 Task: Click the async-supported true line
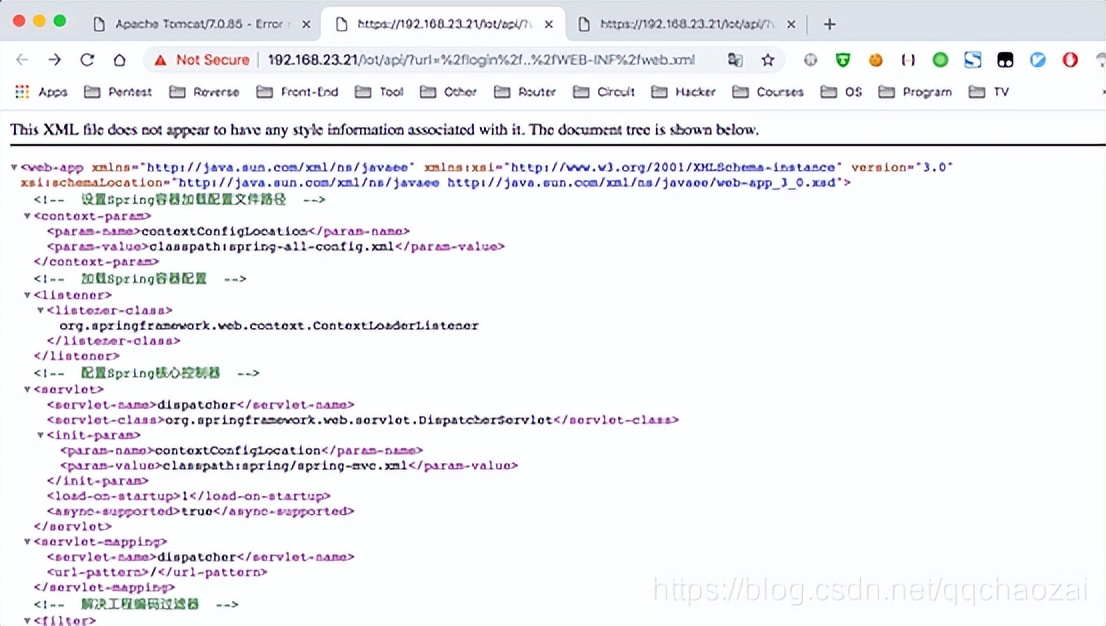tap(200, 511)
